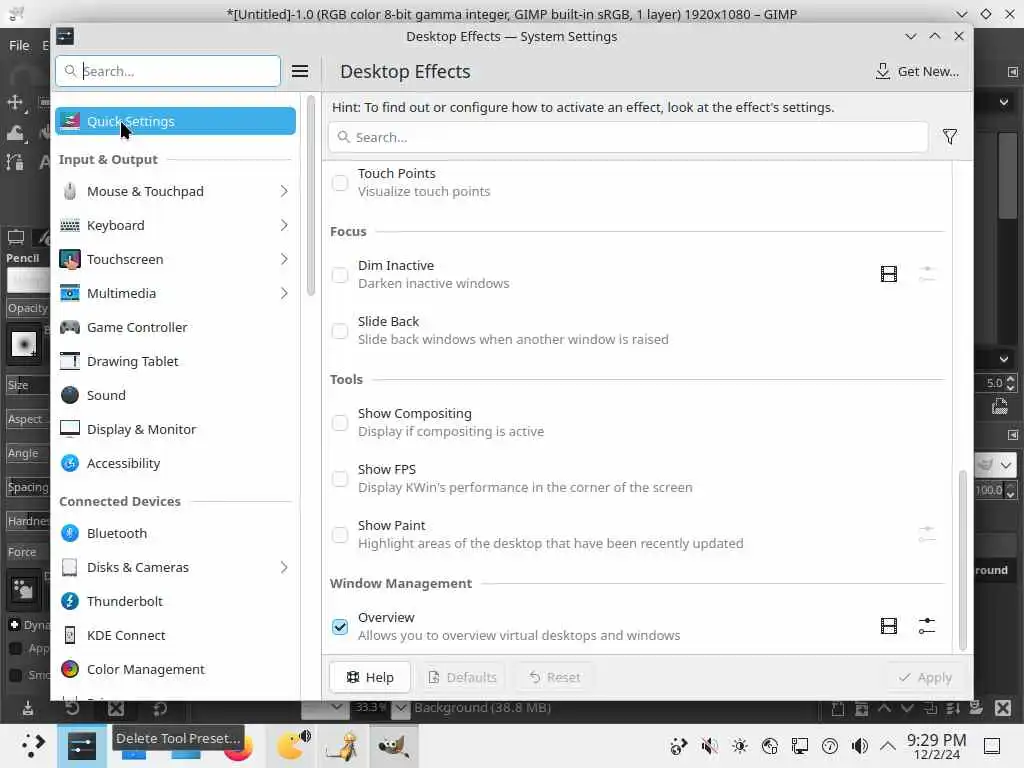Open KDE Connect settings
The height and width of the screenshot is (768, 1024).
[x=176, y=635]
